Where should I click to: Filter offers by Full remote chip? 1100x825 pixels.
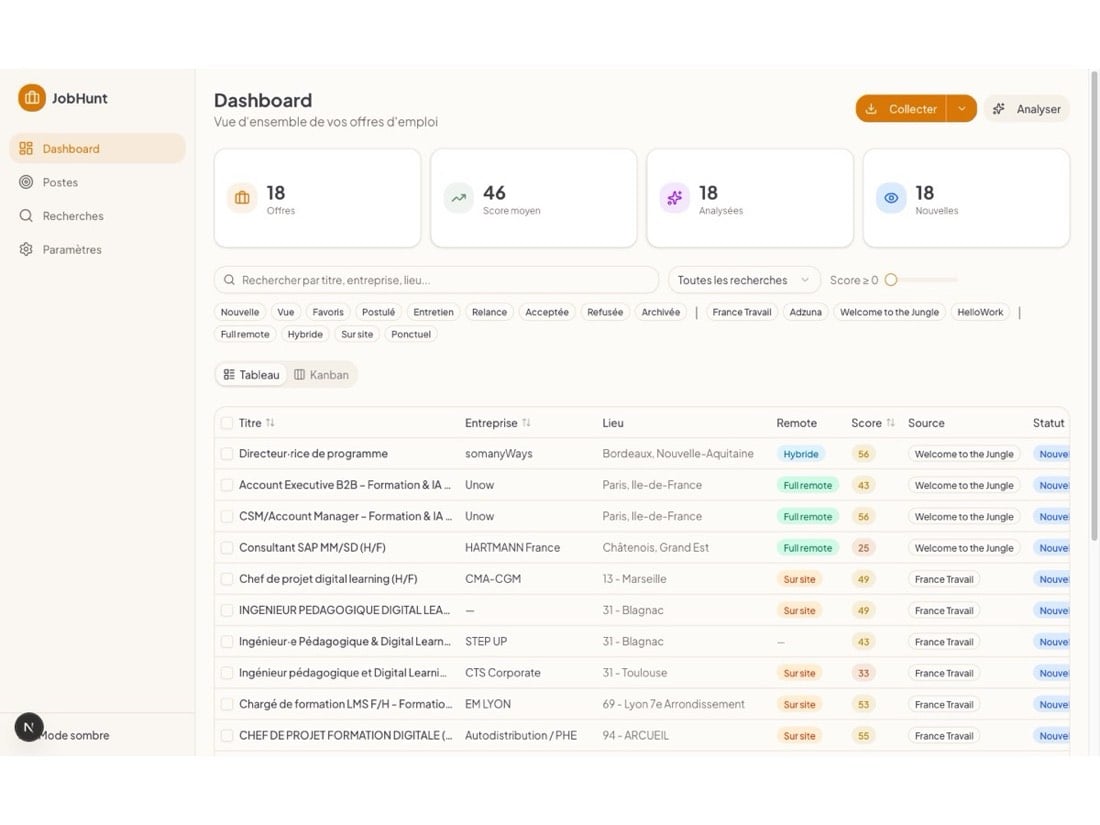245,335
